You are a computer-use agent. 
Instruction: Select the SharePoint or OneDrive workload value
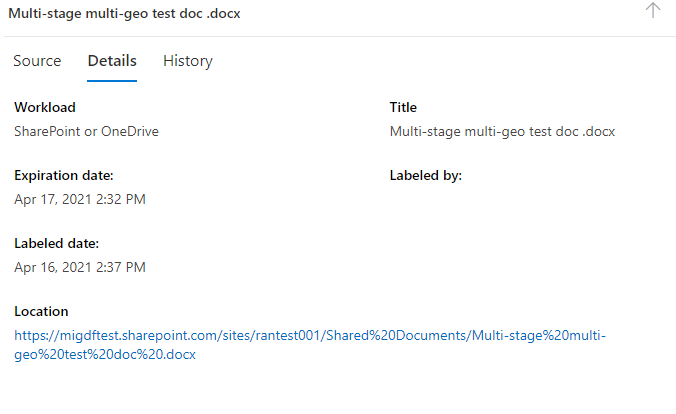(86, 131)
